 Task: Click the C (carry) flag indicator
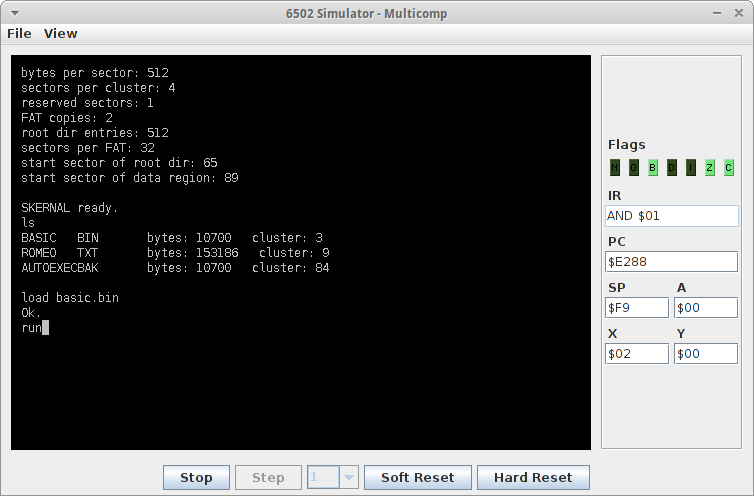point(729,168)
